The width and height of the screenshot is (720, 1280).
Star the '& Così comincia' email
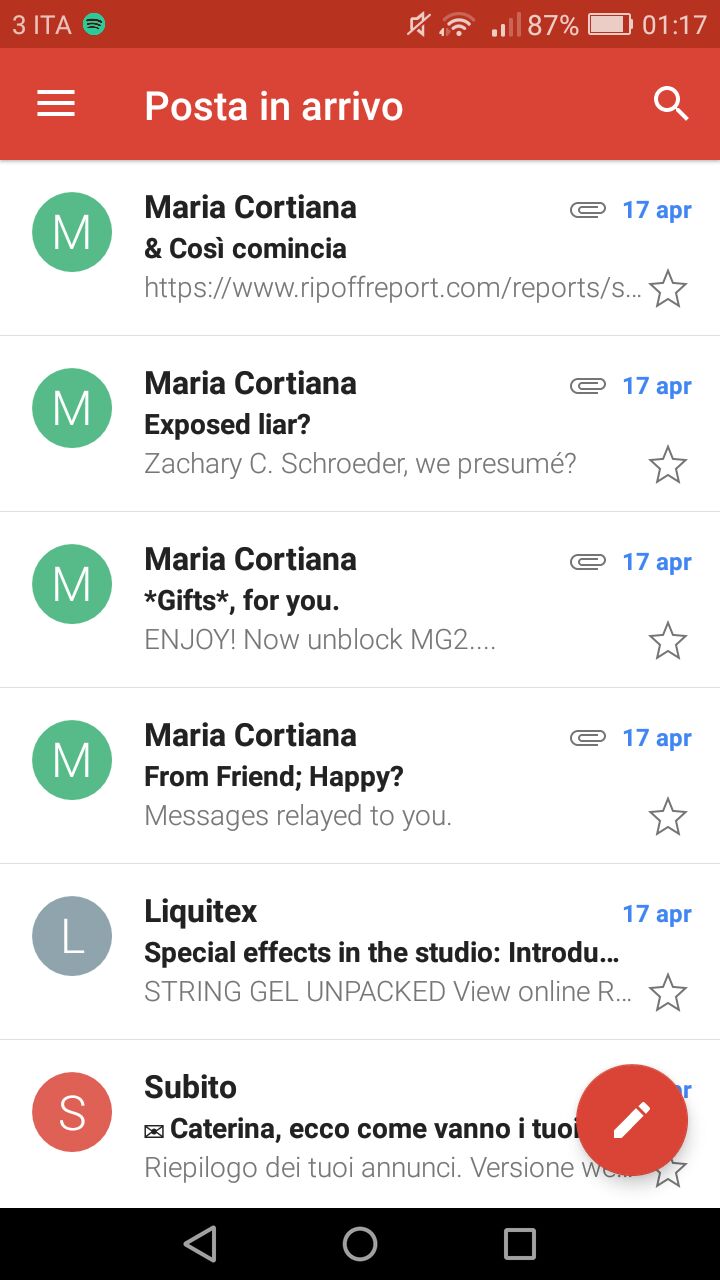point(668,289)
